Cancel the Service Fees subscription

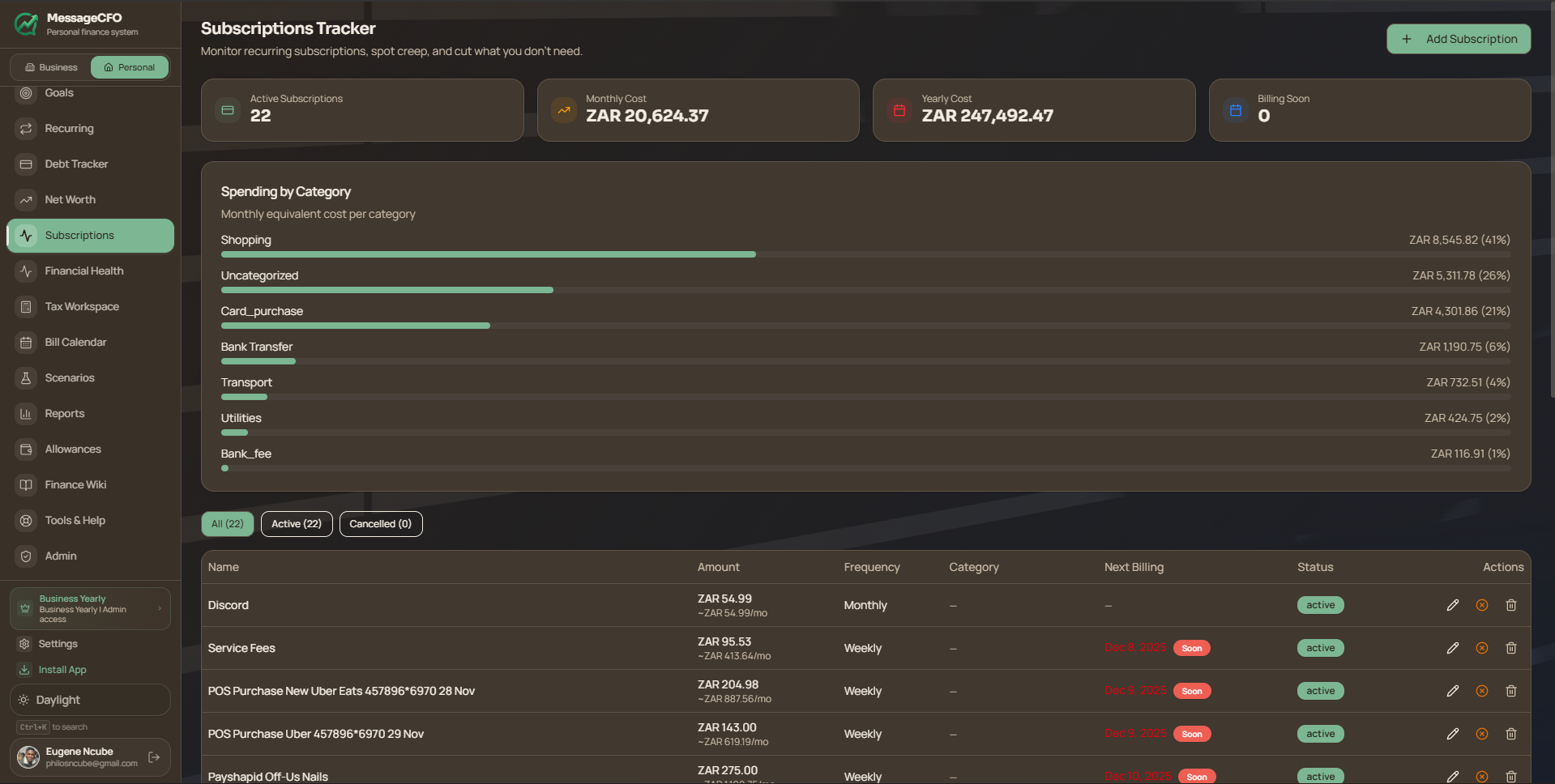point(1482,648)
